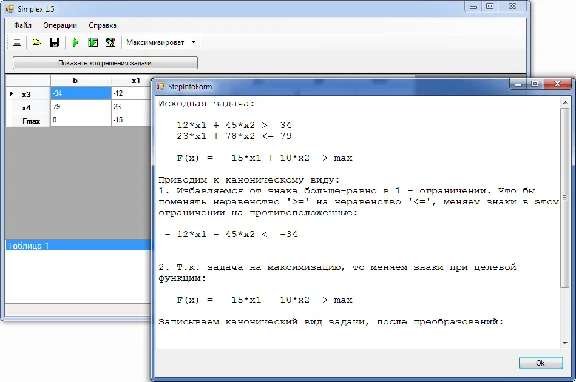This screenshot has height=382, width=576.
Task: Click the green run arrow icon
Action: [75, 43]
